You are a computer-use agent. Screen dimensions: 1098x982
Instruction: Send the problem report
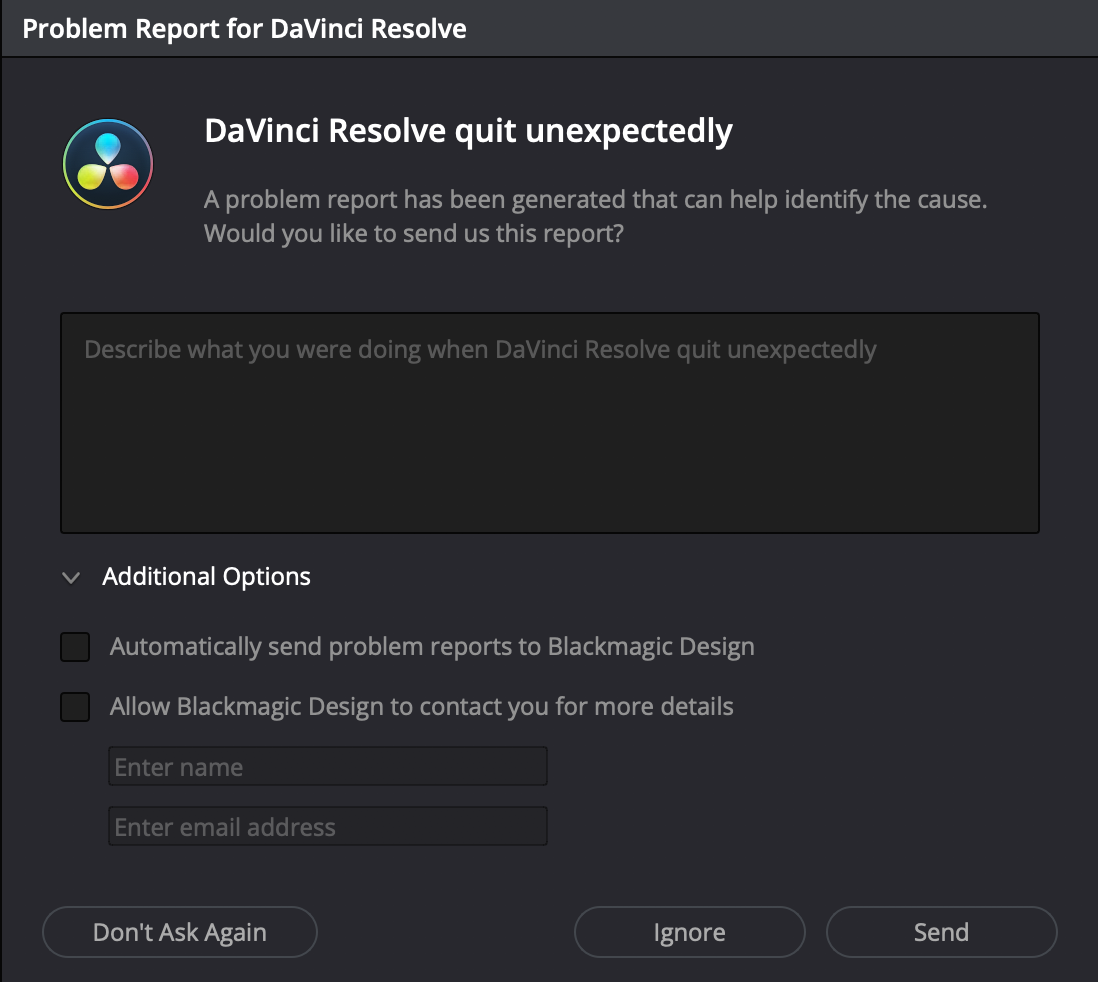[x=942, y=932]
